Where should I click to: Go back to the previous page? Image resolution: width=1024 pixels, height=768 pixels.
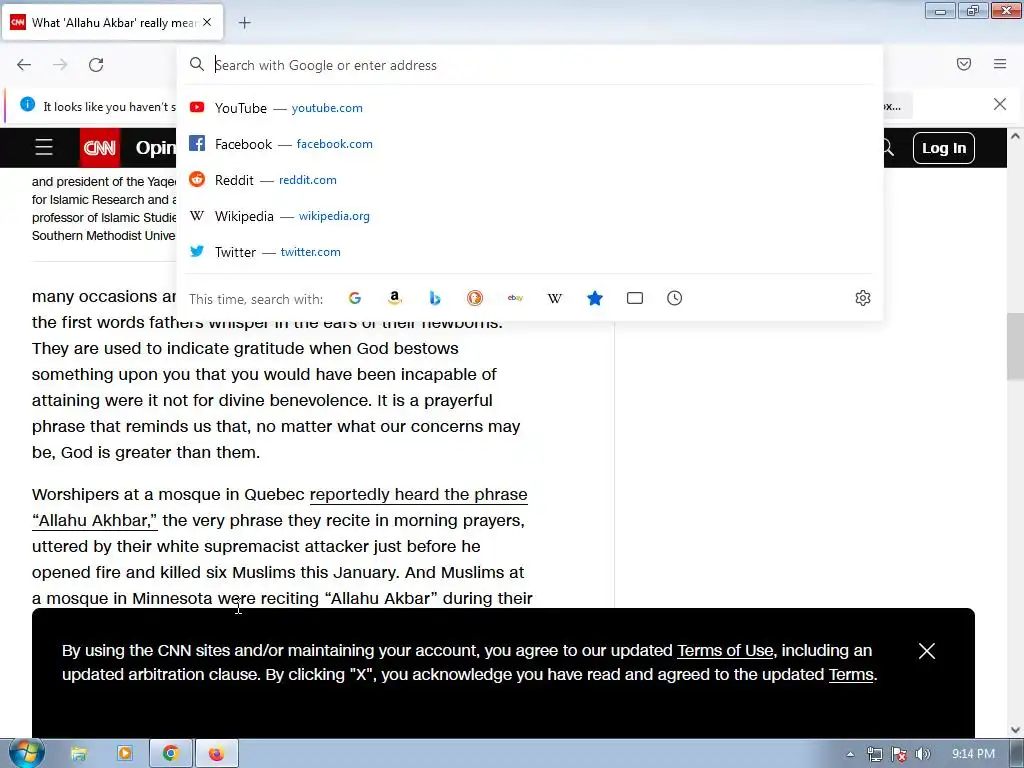tap(24, 65)
